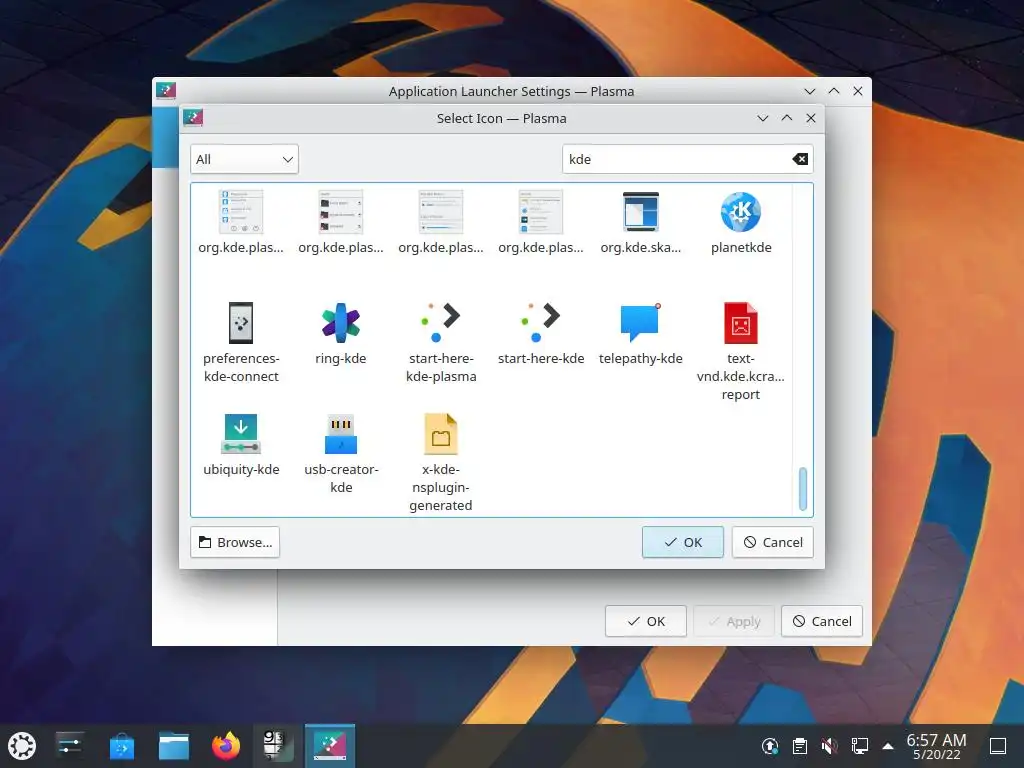Clear the kde search text
This screenshot has width=1024, height=768.
[x=800, y=159]
